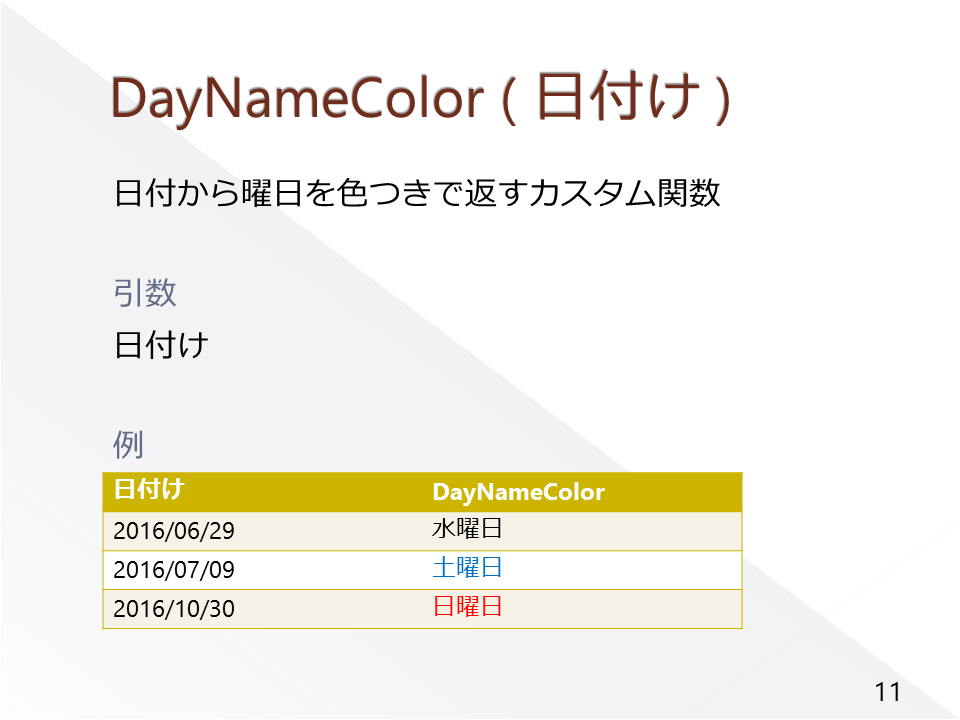Click the slide number 11
The height and width of the screenshot is (720, 960).
pyautogui.click(x=887, y=691)
